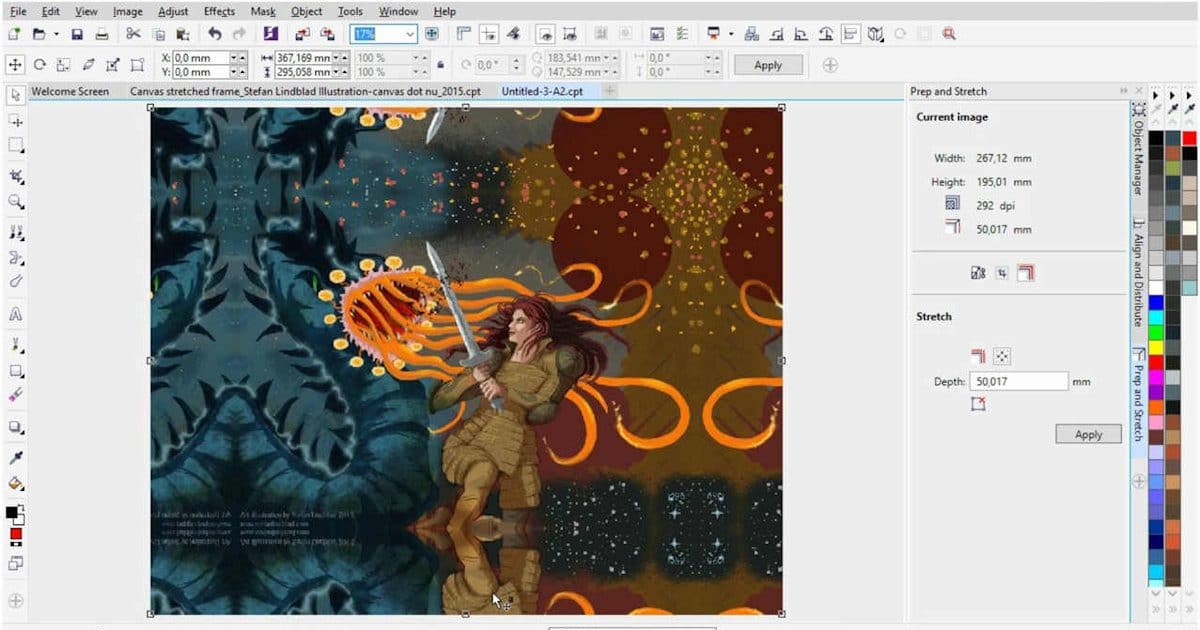Click the Print icon in the toolbar
This screenshot has height=630, width=1200.
101,34
